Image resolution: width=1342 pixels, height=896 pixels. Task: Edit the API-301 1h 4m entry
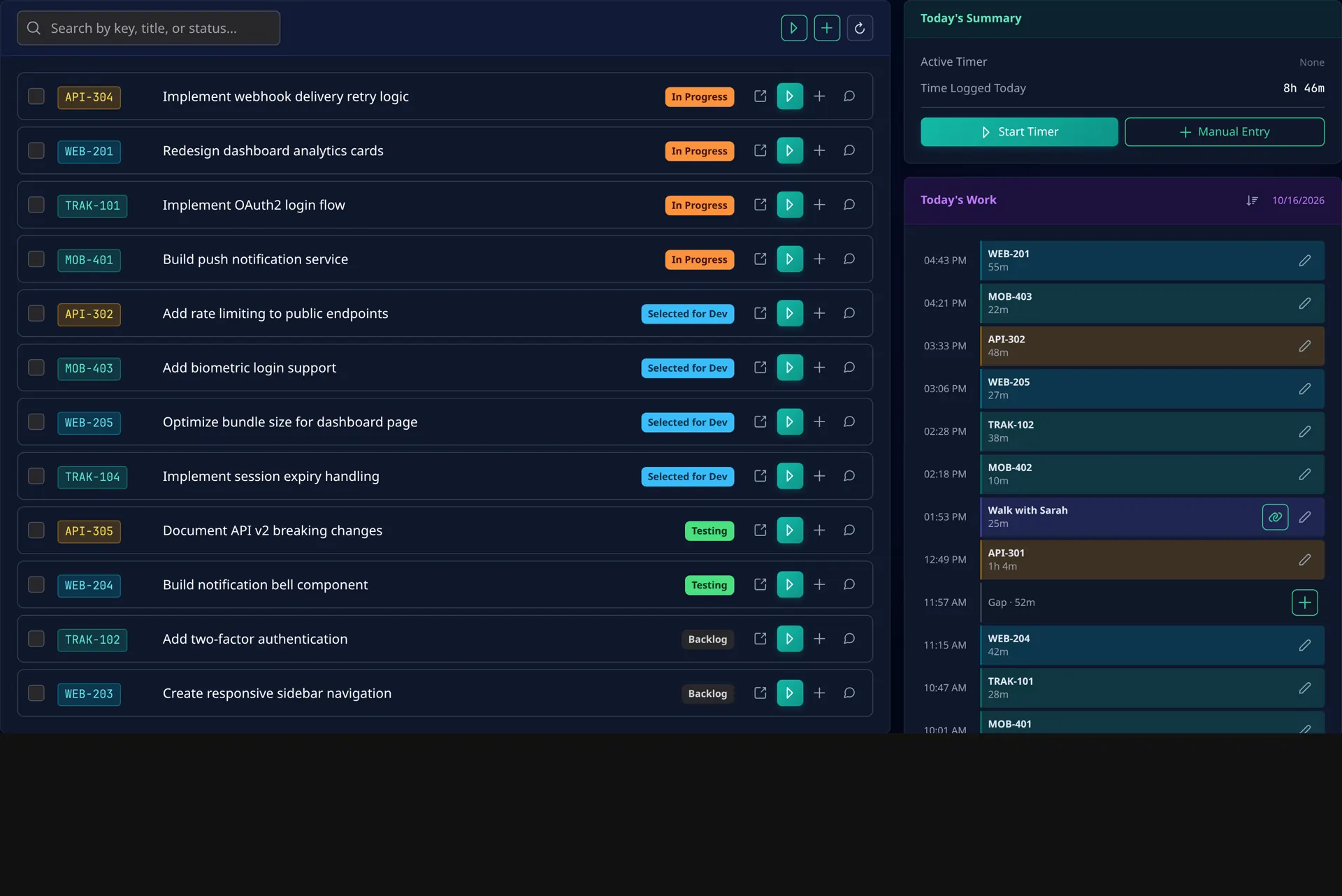point(1305,560)
